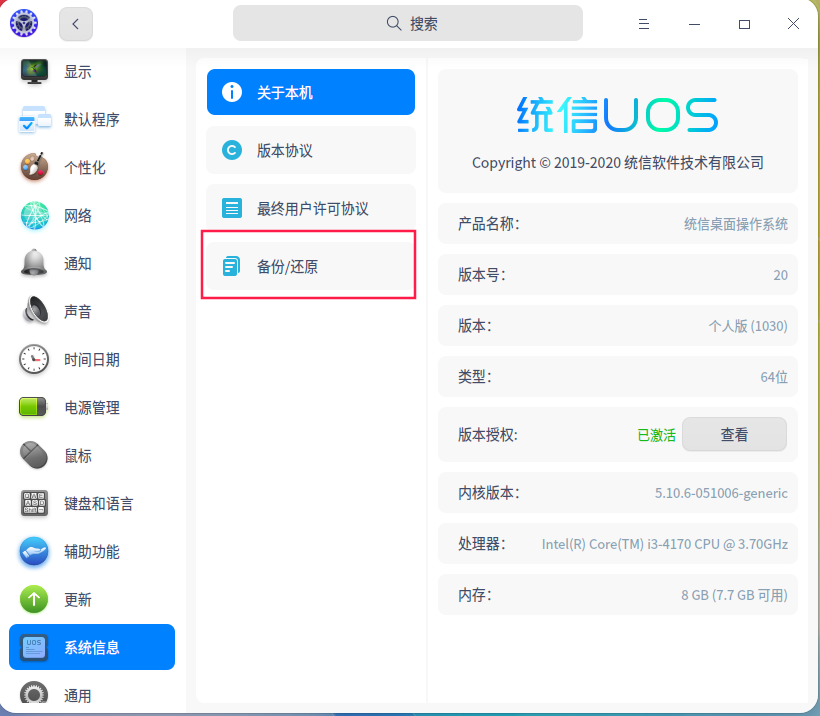Open 更新 green arrow icon
This screenshot has width=820, height=716.
coord(35,599)
